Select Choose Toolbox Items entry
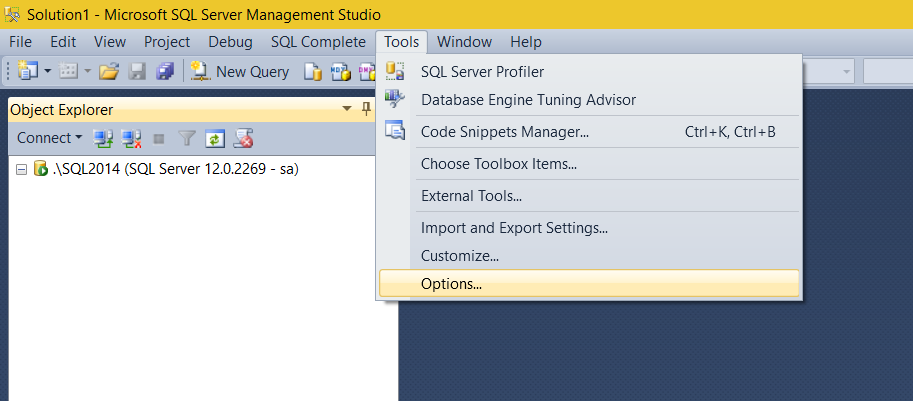Image resolution: width=913 pixels, height=401 pixels. click(x=589, y=164)
